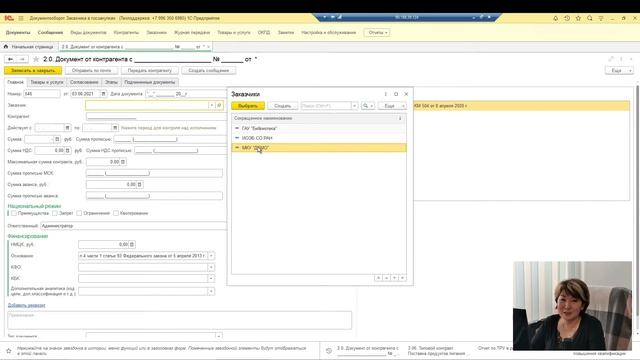640x360 pixels.
Task: Open calculator icon for Сумма аванса field
Action: [140, 184]
